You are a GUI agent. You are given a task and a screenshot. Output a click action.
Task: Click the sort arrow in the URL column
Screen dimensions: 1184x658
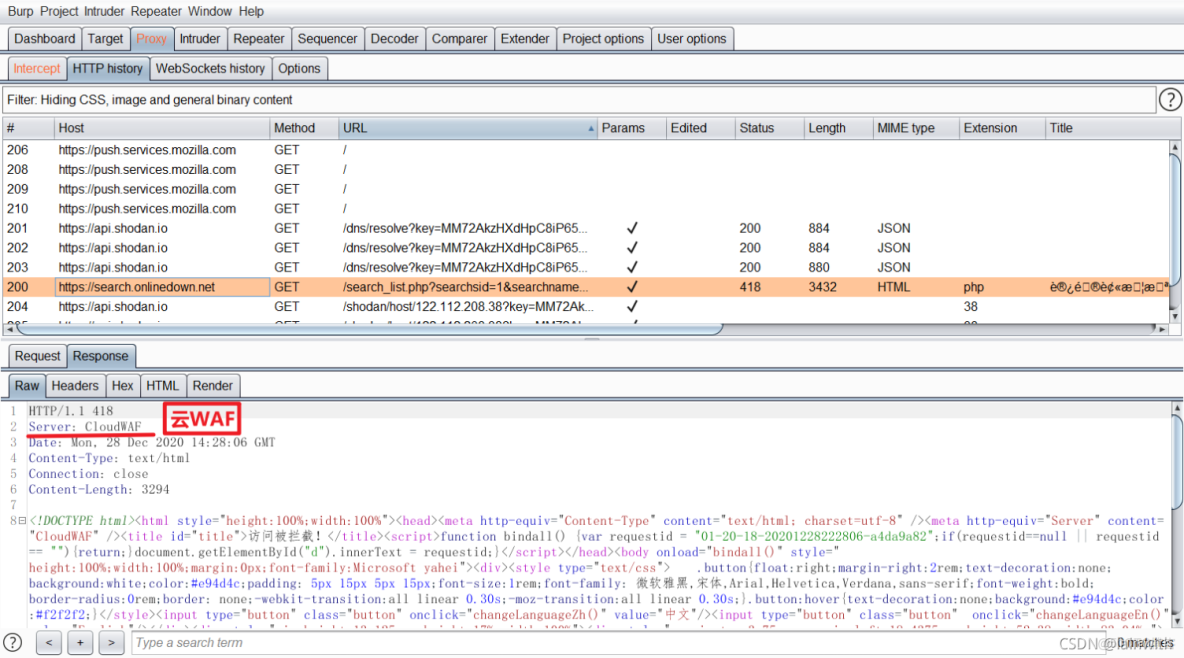click(590, 128)
